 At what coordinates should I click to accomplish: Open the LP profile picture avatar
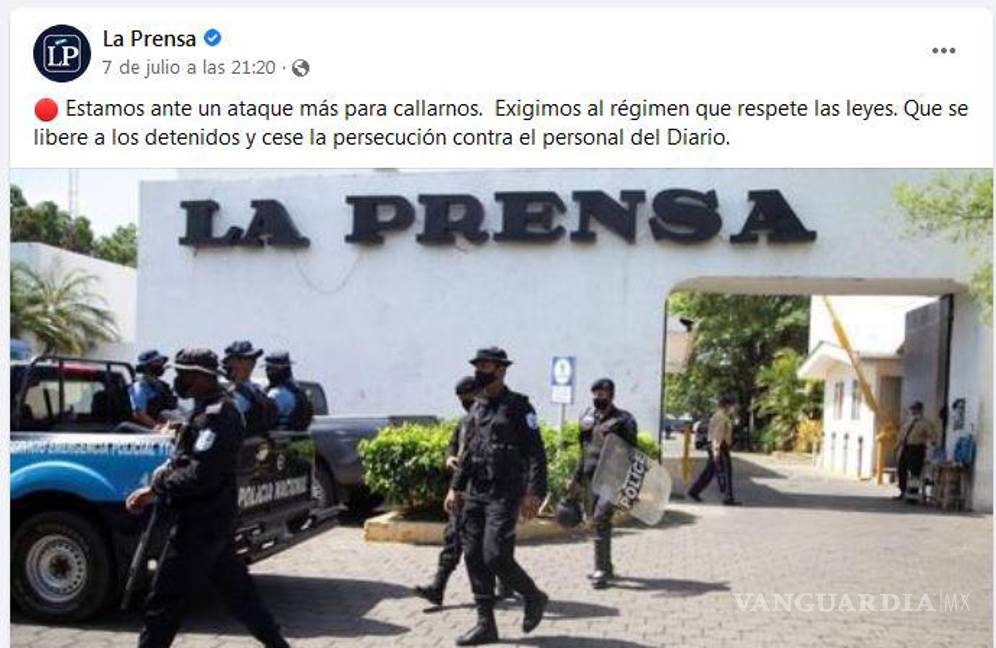click(62, 53)
